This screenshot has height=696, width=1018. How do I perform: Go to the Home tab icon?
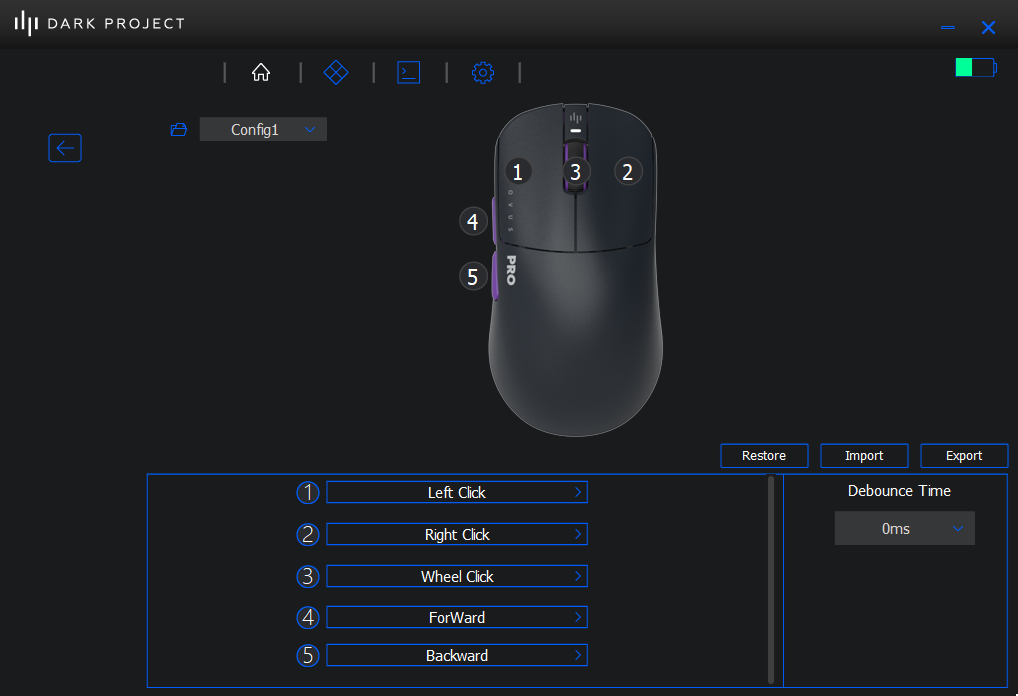point(261,72)
